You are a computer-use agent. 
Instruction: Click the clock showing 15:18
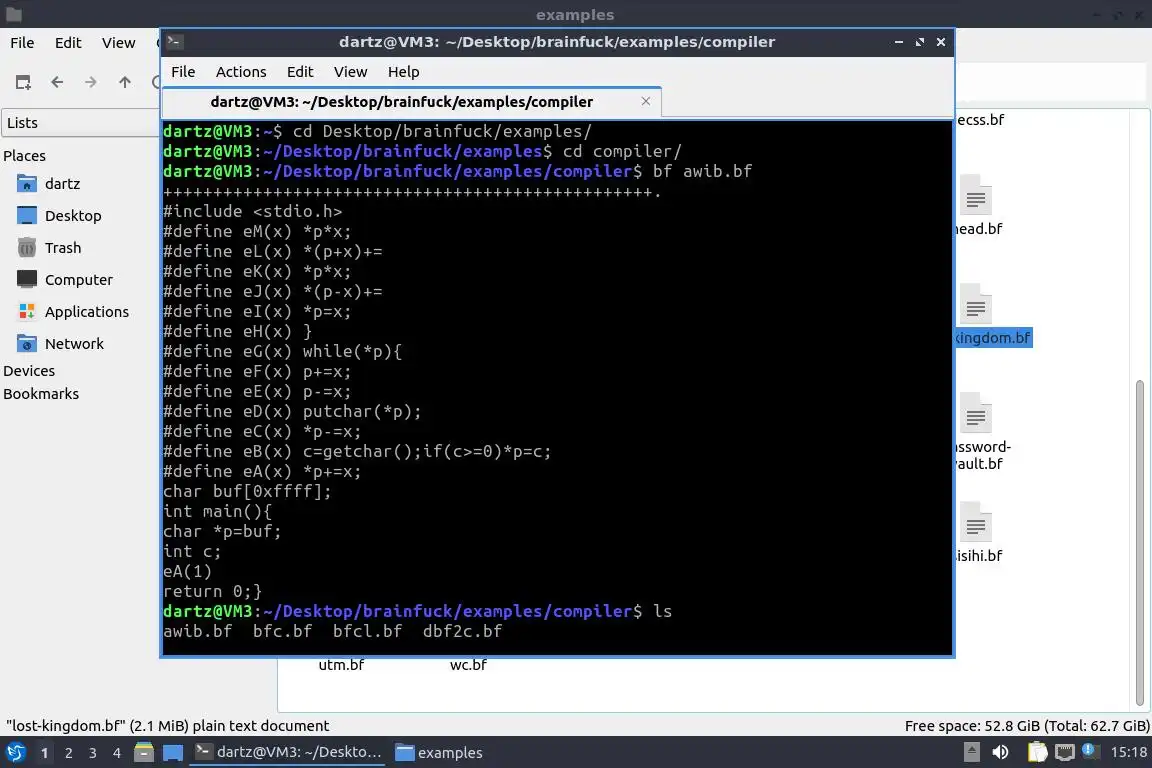click(x=1128, y=752)
